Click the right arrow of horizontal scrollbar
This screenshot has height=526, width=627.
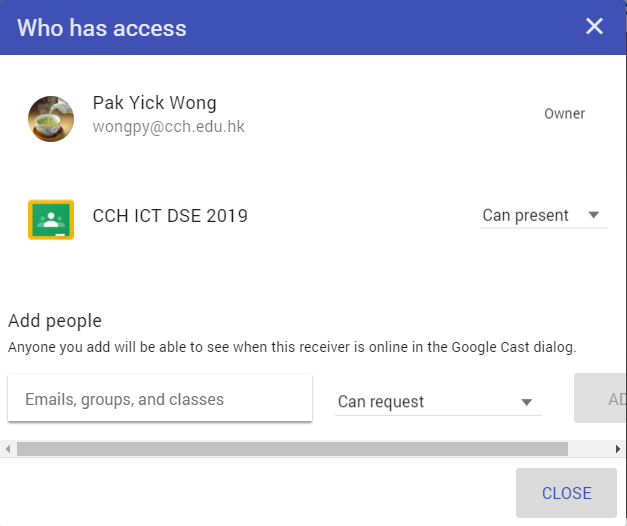[x=619, y=449]
